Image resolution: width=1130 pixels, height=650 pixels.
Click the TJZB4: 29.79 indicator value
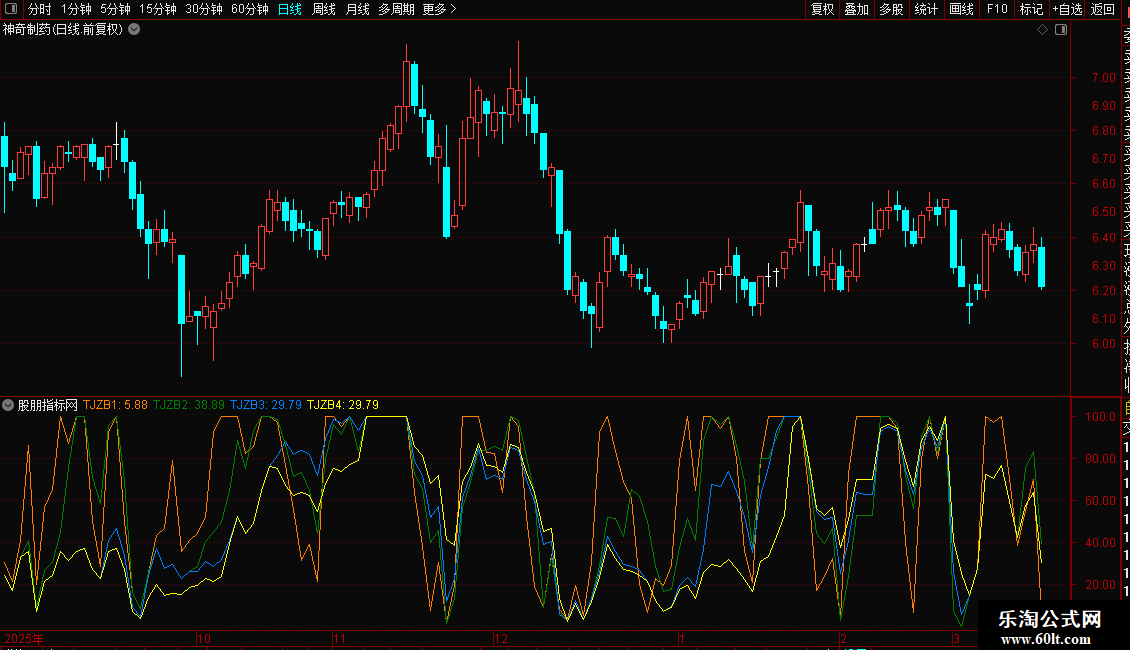click(343, 405)
